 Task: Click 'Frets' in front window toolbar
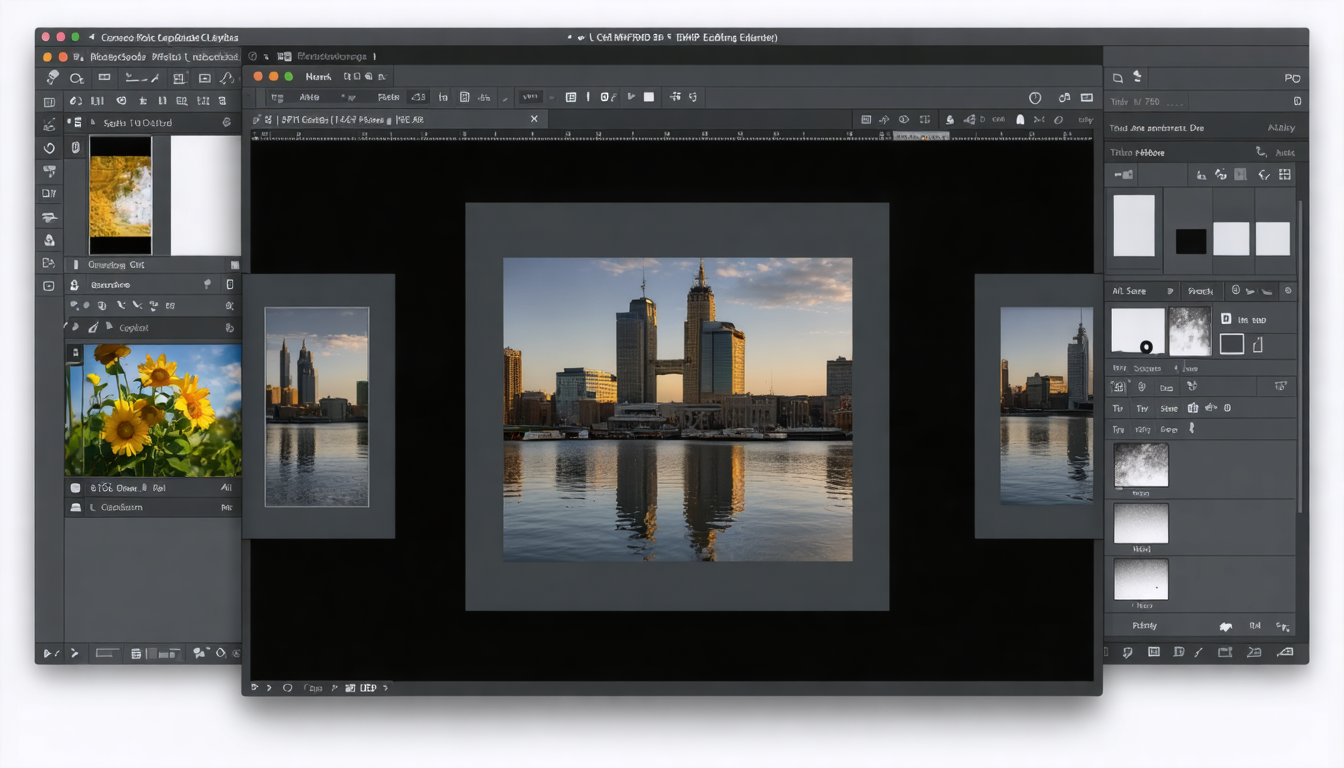tap(389, 97)
